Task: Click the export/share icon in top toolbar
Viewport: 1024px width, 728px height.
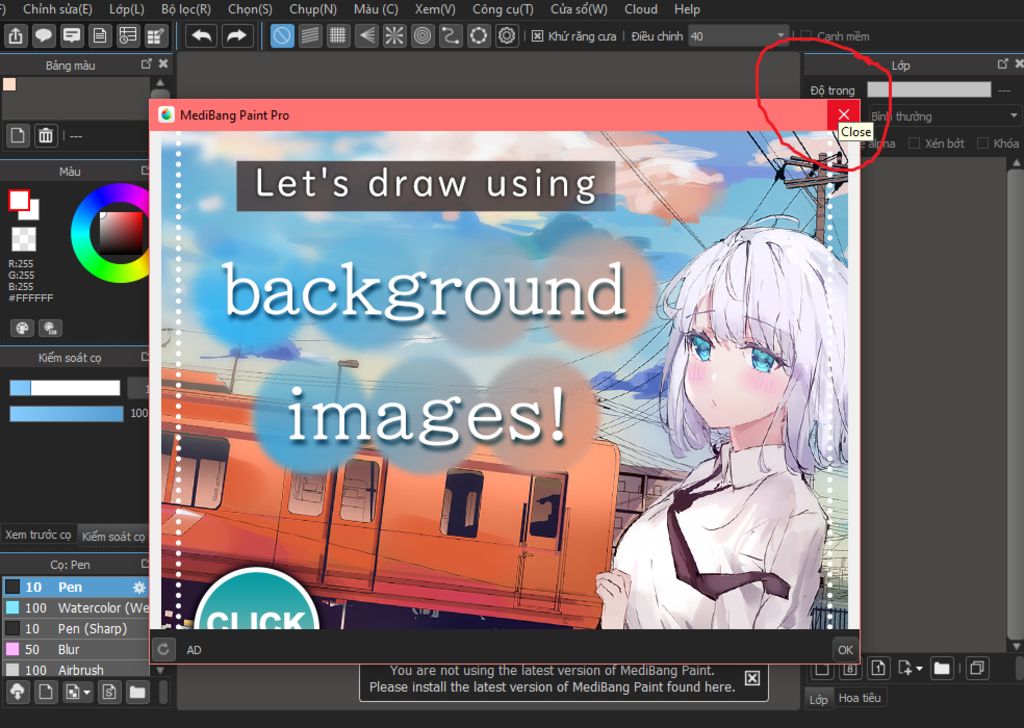Action: tap(16, 36)
